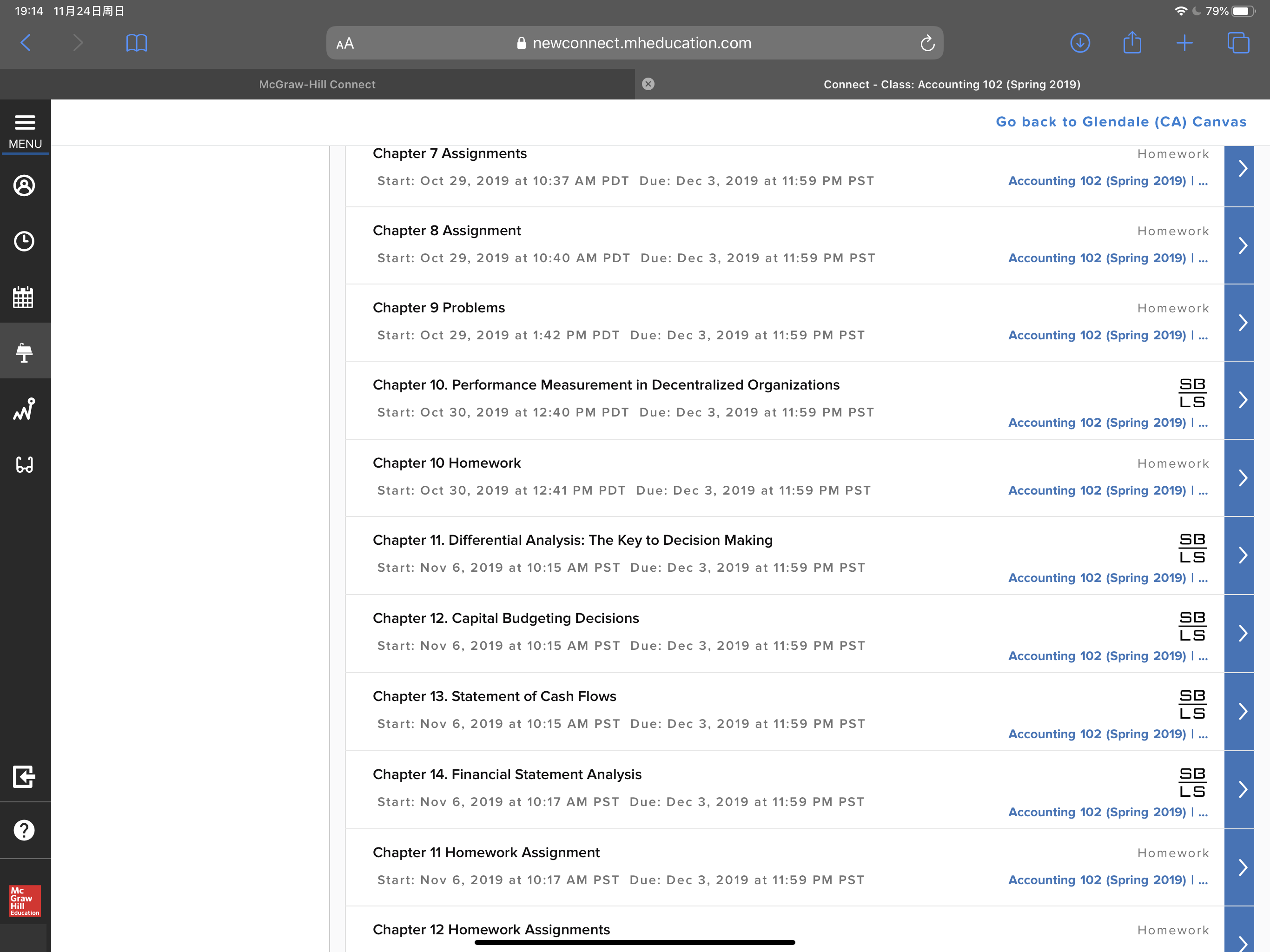The height and width of the screenshot is (952, 1270).
Task: Click SmartBook LearnSmart icon for Chapter 11
Action: point(1192,549)
